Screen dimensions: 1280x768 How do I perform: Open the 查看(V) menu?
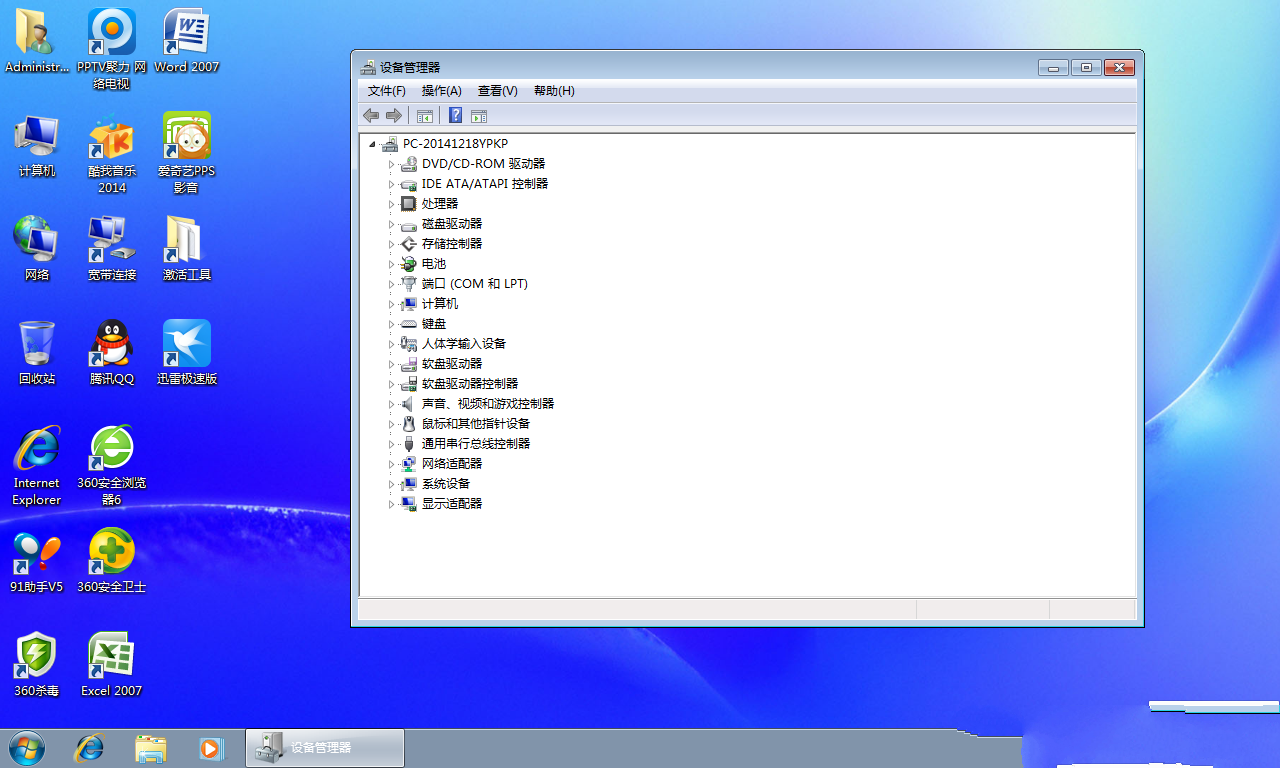click(x=497, y=91)
